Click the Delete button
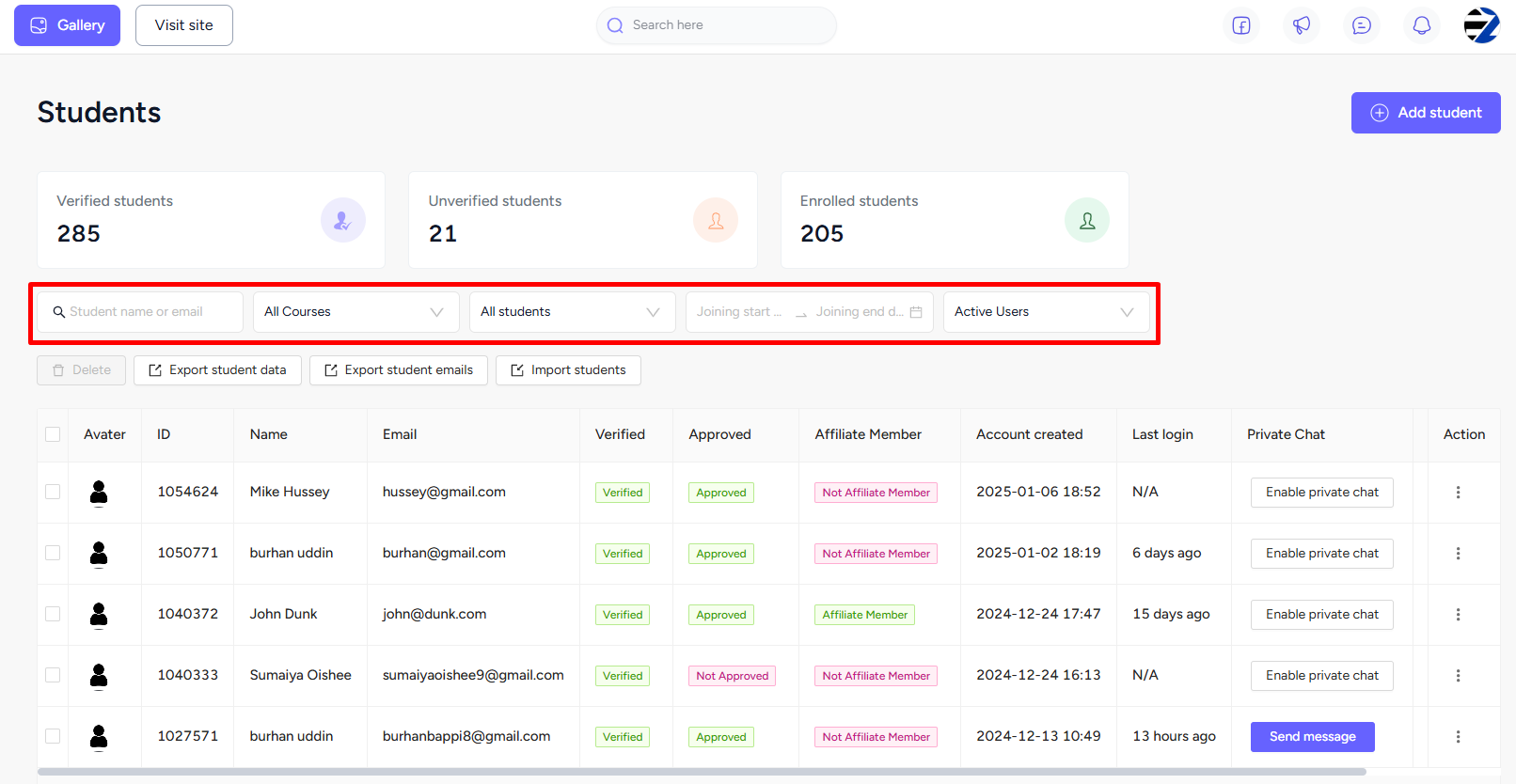This screenshot has width=1516, height=784. coord(82,370)
